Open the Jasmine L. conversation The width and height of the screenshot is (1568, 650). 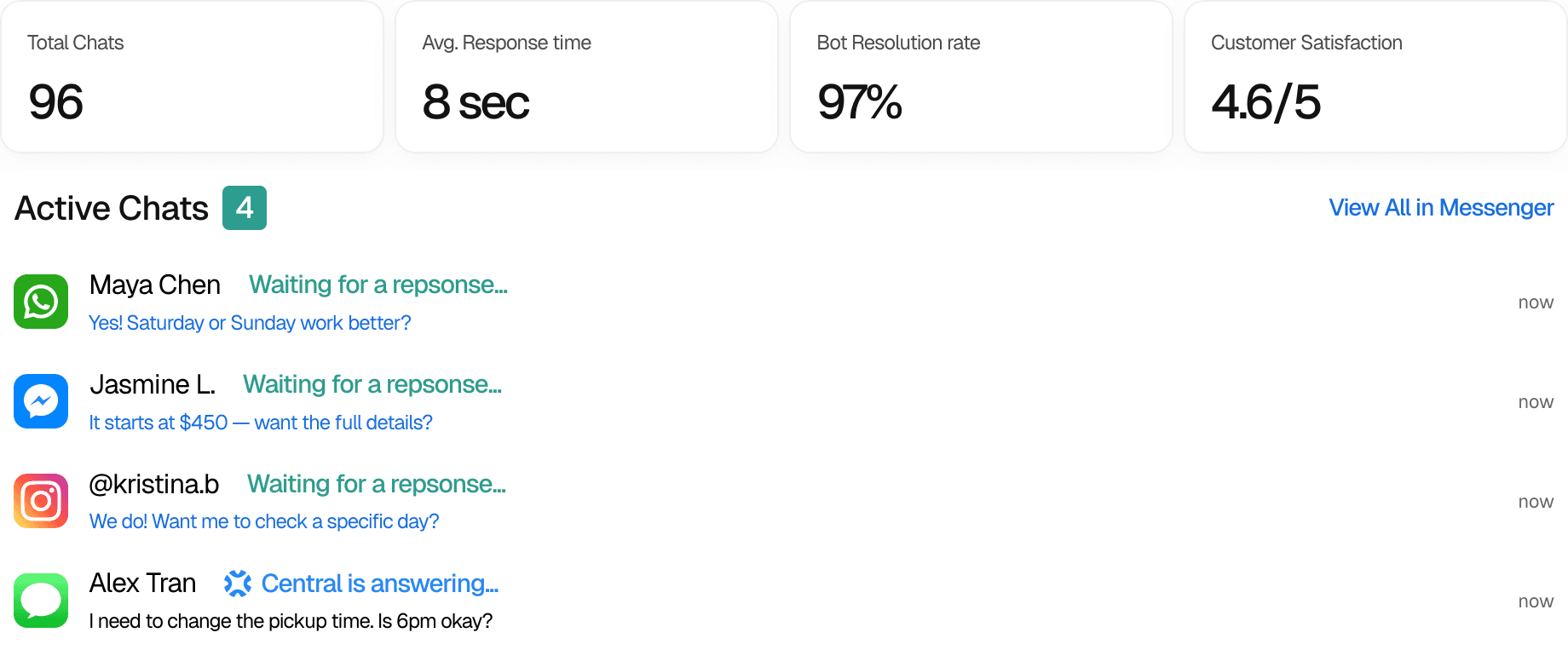click(153, 385)
